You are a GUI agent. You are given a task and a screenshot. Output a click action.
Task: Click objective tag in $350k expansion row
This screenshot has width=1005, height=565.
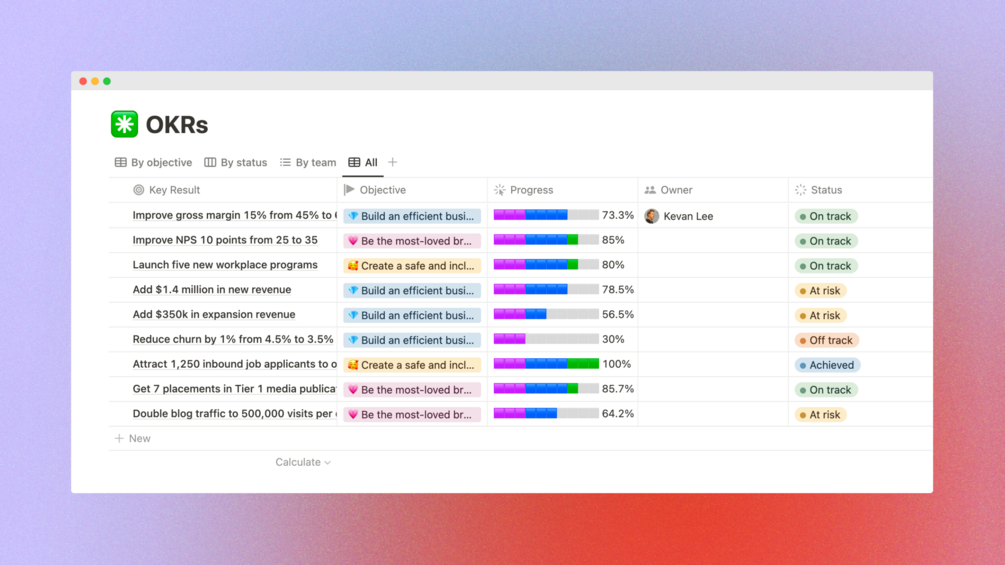click(412, 315)
